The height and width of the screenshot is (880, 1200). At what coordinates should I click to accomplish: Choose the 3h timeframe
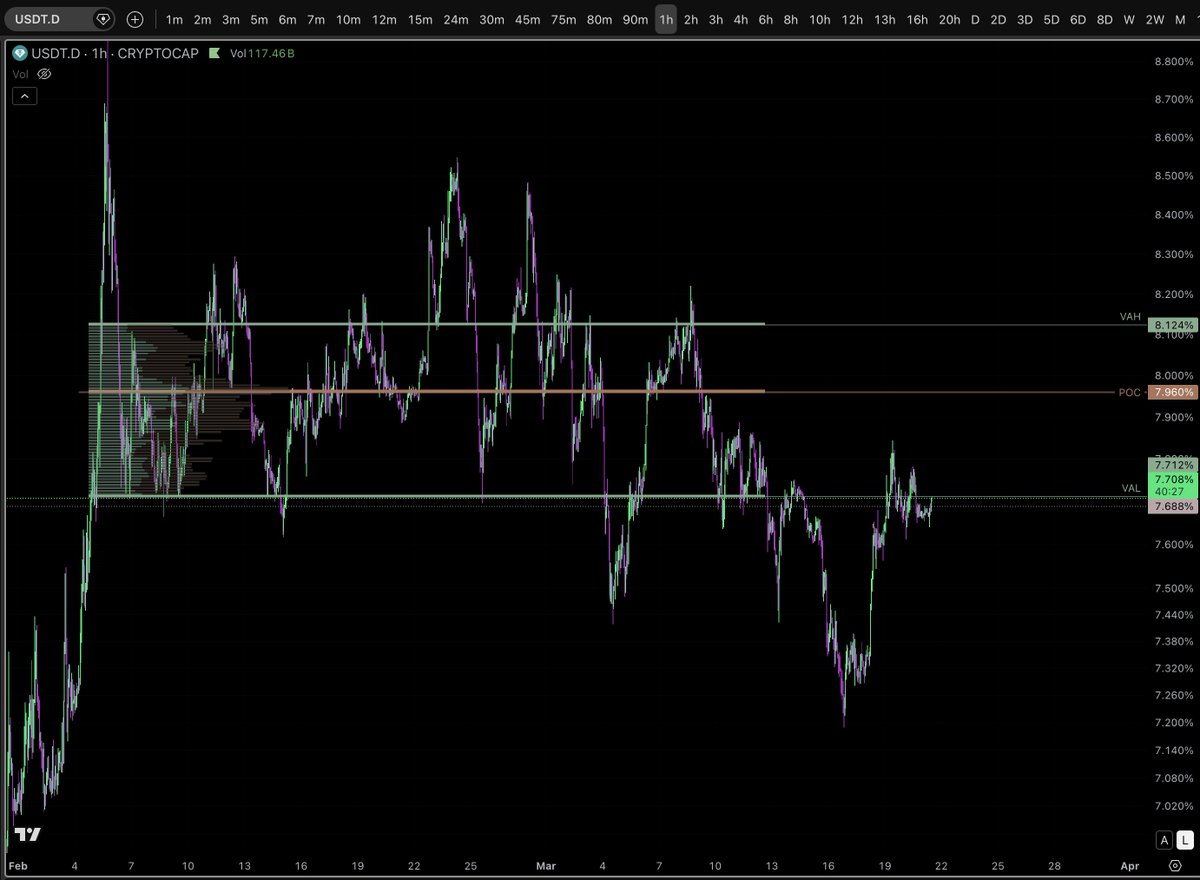(716, 20)
